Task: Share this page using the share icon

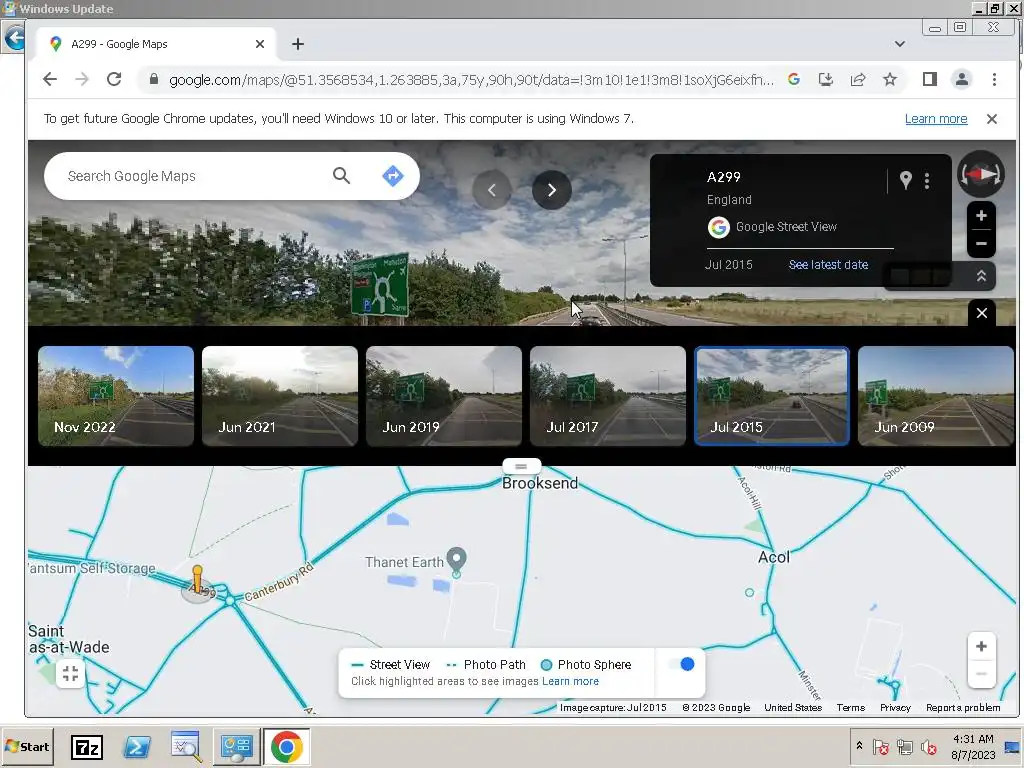Action: coord(858,80)
